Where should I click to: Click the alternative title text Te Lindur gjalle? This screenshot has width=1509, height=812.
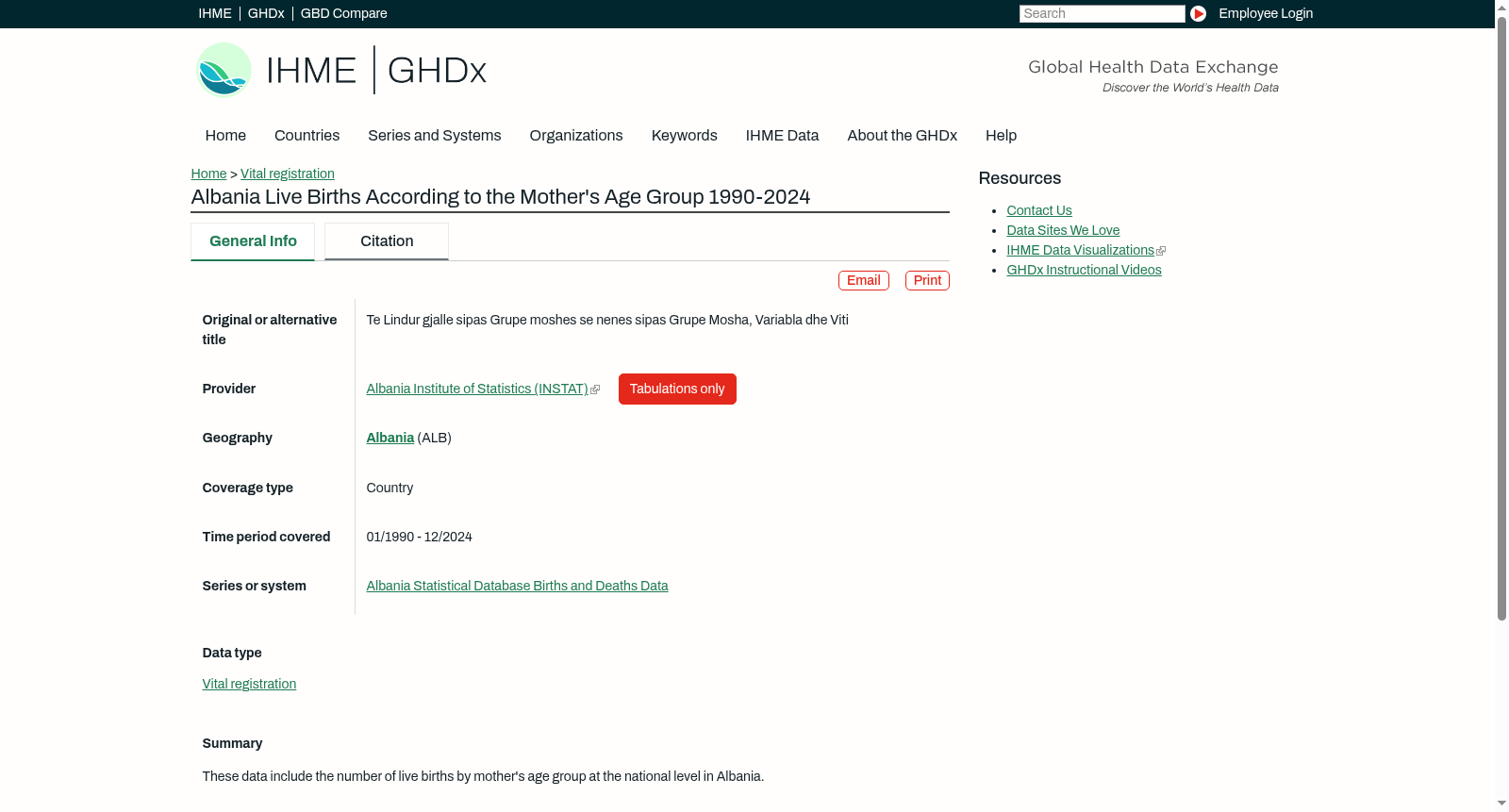(x=607, y=321)
